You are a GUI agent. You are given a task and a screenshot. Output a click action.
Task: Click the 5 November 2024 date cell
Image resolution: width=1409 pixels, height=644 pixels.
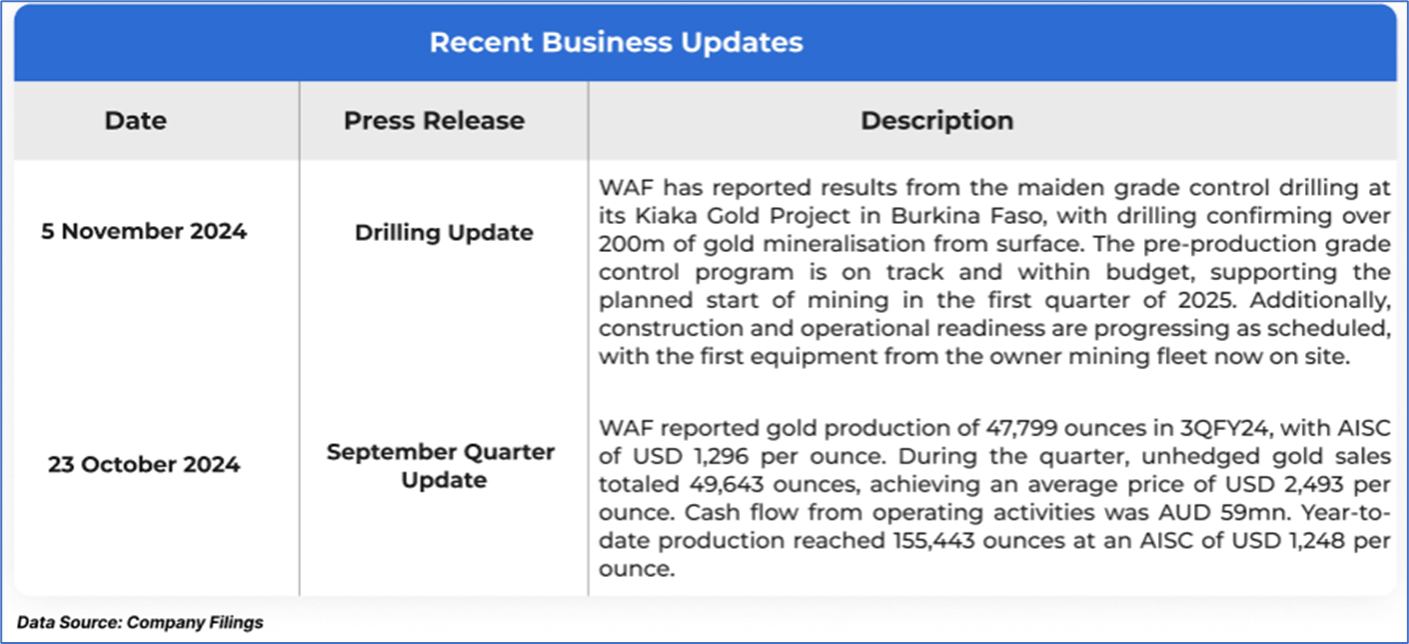tap(144, 232)
